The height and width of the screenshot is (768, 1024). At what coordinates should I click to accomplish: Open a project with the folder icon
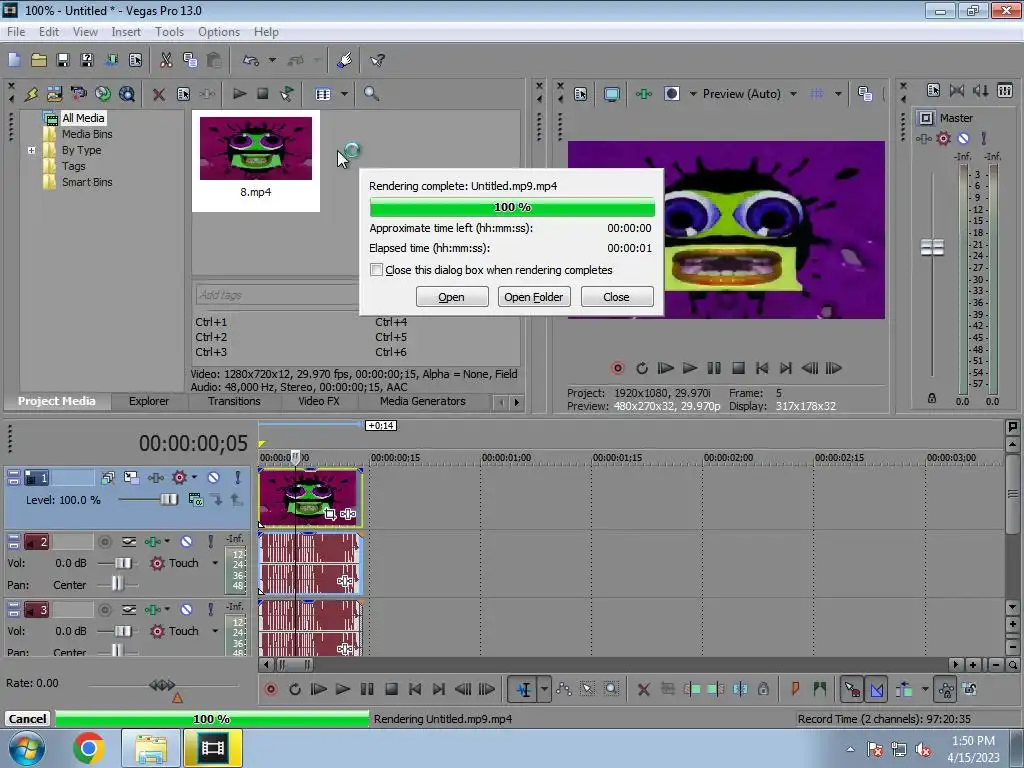tap(39, 60)
